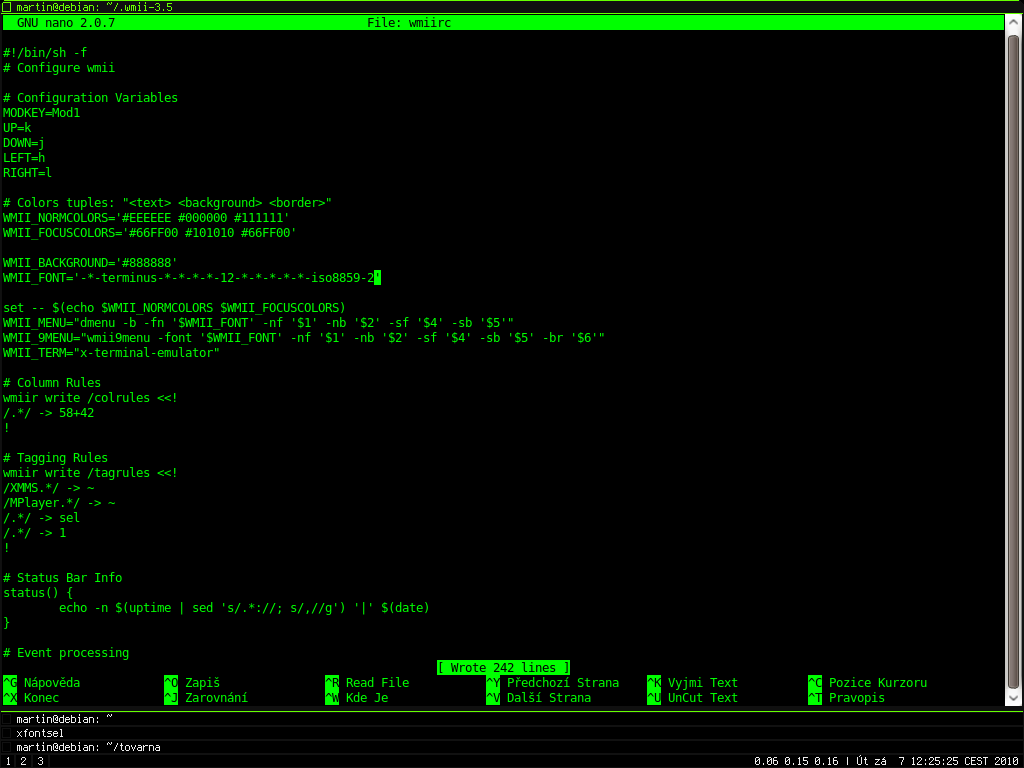Click the ^J Zarovnání shortcut label
This screenshot has height=768, width=1024.
point(206,698)
